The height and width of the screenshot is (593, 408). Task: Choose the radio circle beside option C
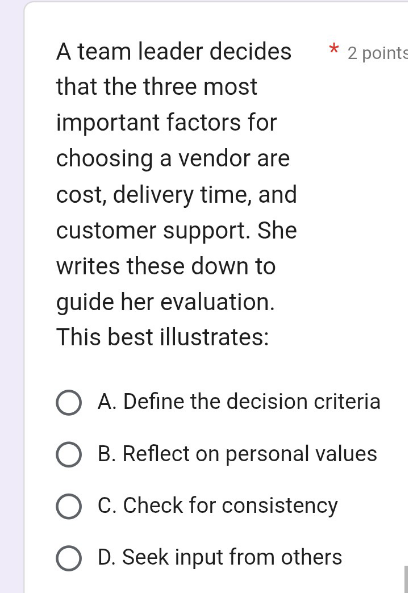coord(69,506)
